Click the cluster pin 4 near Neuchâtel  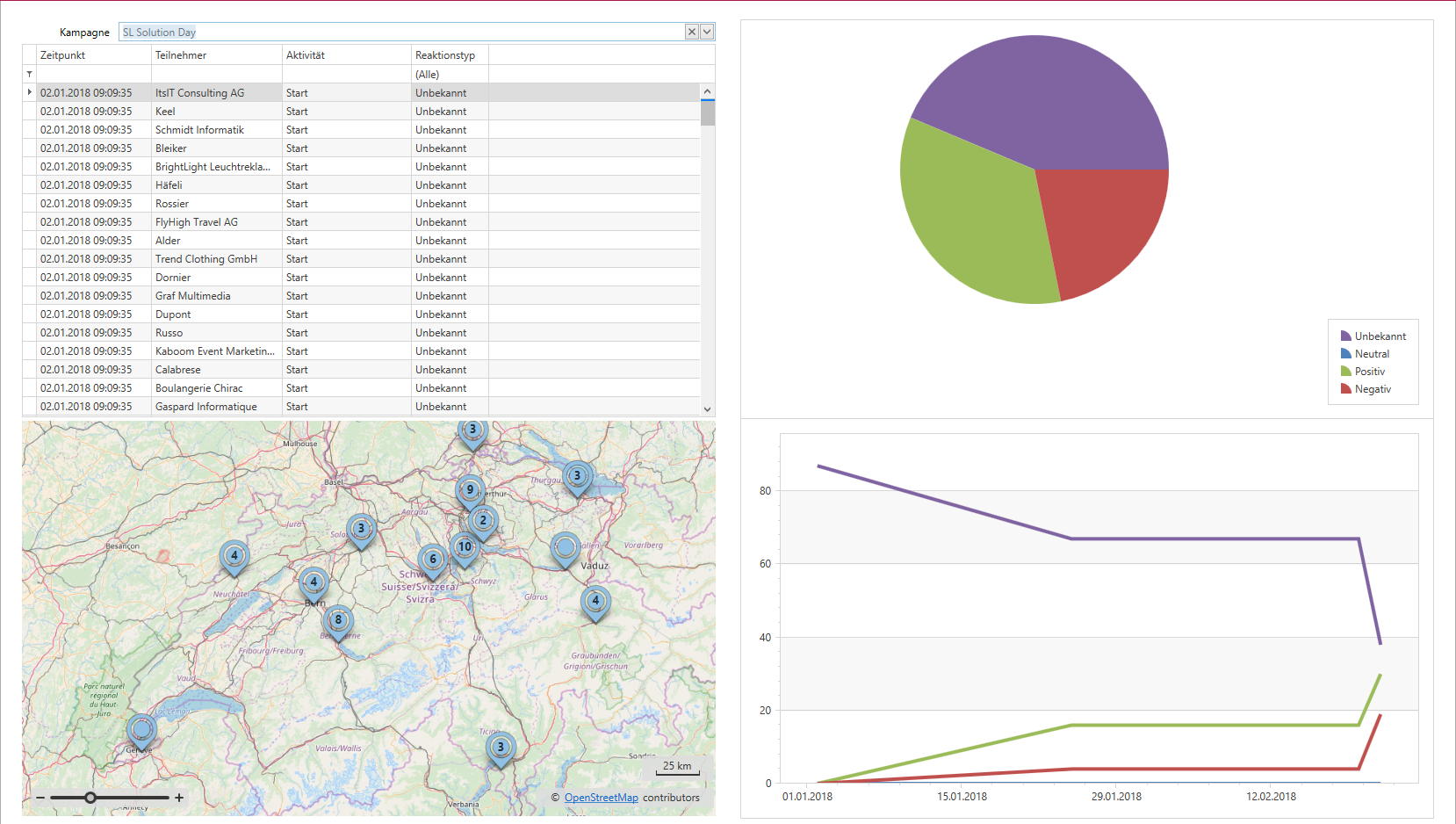pyautogui.click(x=234, y=557)
